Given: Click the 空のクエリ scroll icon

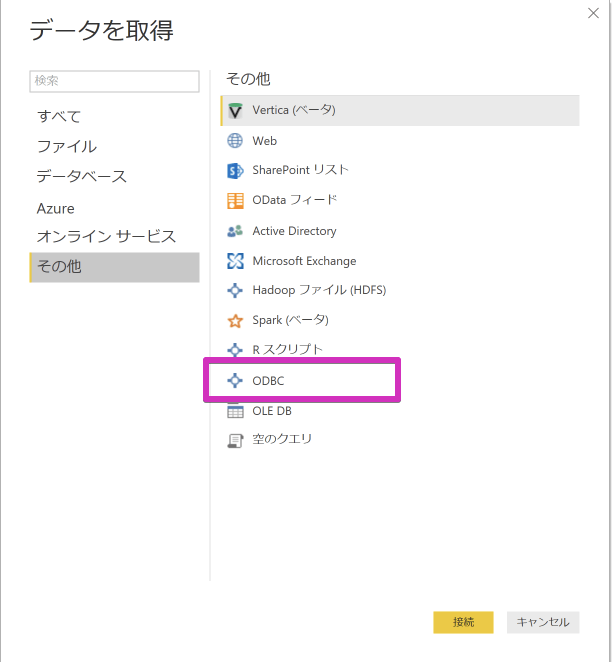Looking at the screenshot, I should coord(235,440).
